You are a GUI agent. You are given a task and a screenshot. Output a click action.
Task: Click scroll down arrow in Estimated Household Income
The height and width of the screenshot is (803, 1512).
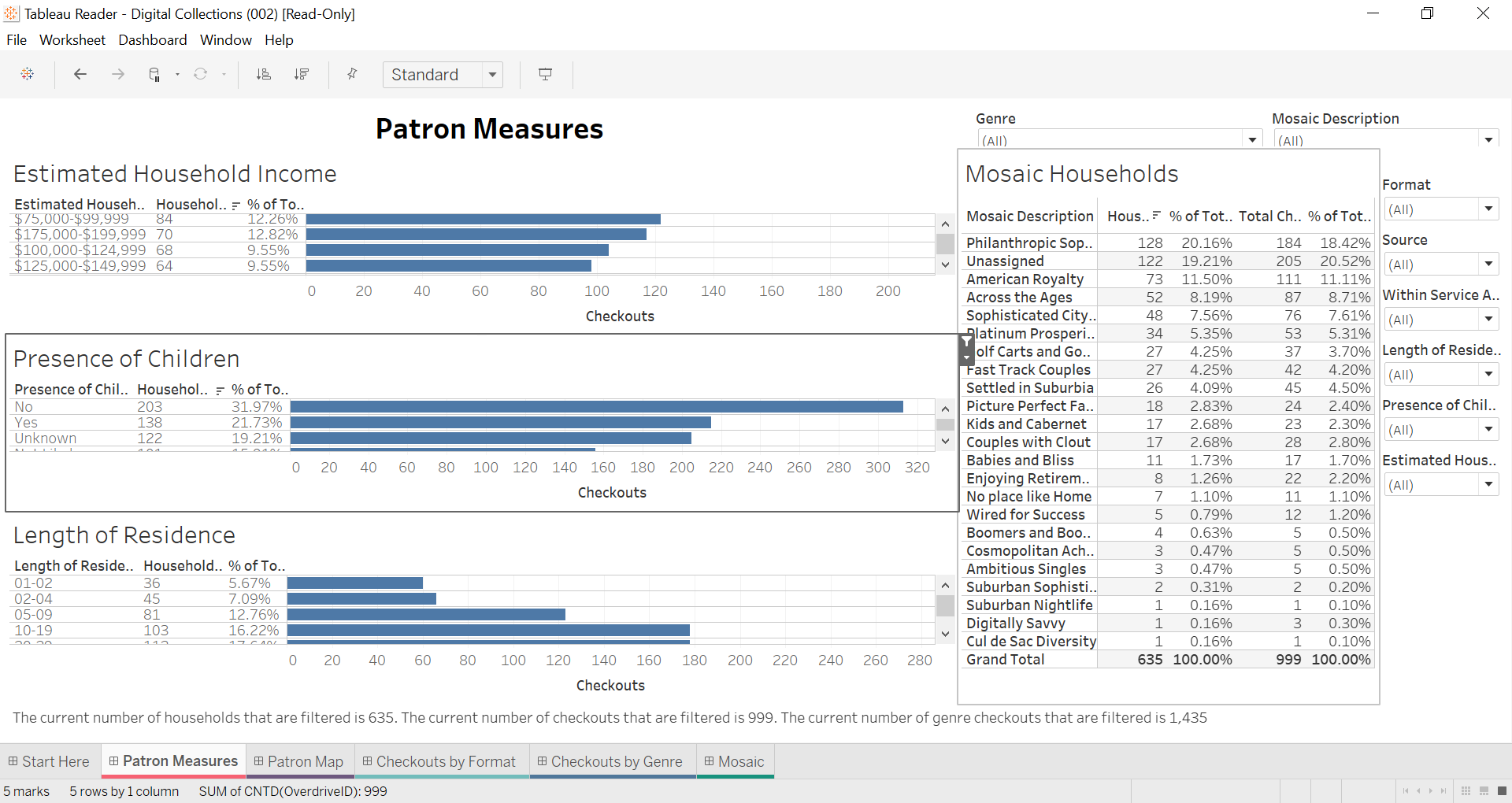click(x=946, y=265)
